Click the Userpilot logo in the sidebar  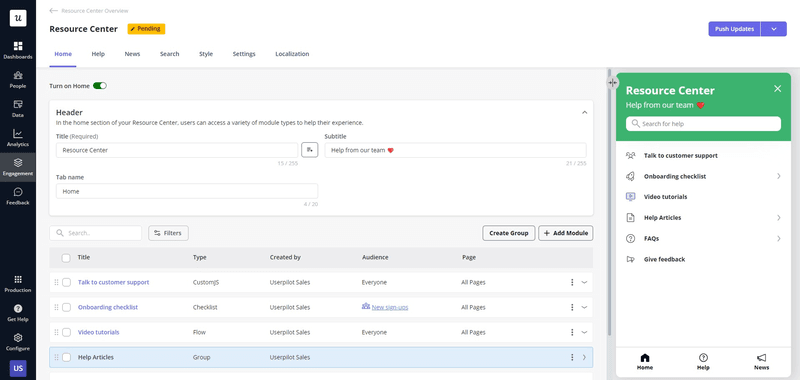click(x=18, y=17)
